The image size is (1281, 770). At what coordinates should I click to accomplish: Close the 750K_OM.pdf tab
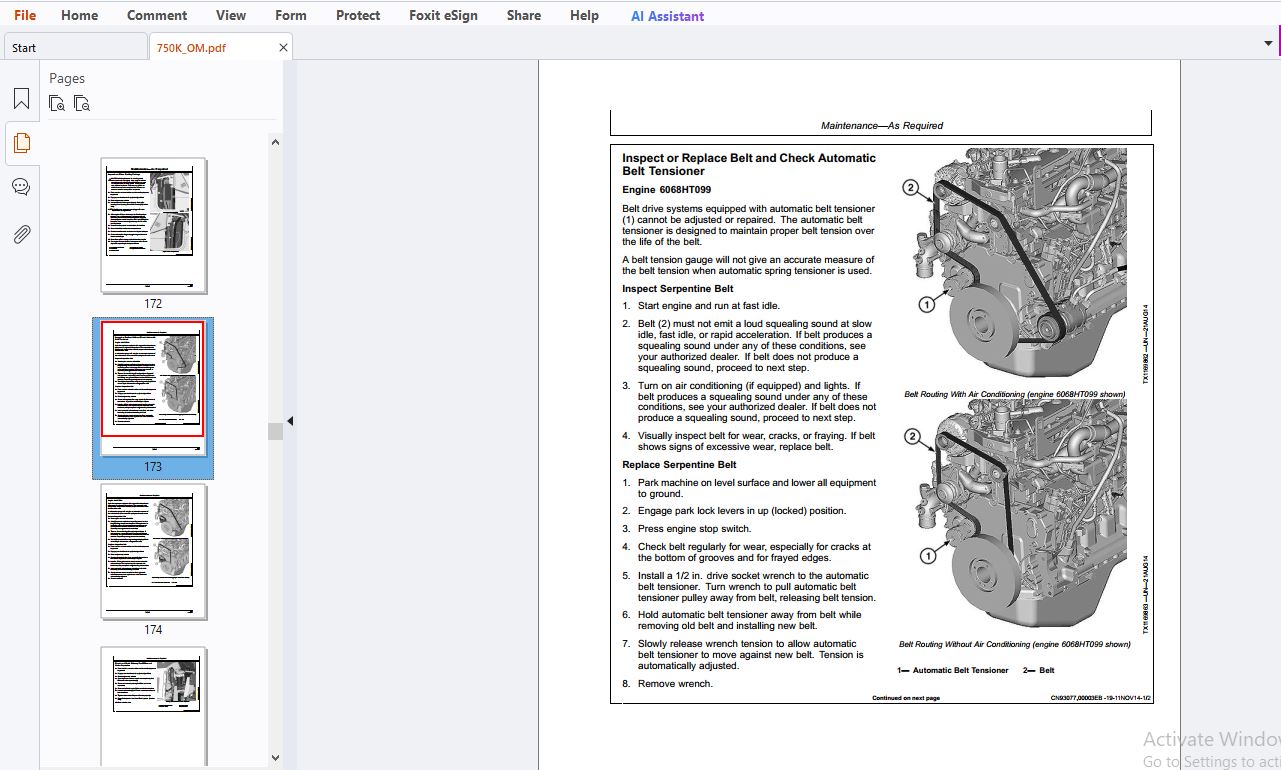coord(283,47)
